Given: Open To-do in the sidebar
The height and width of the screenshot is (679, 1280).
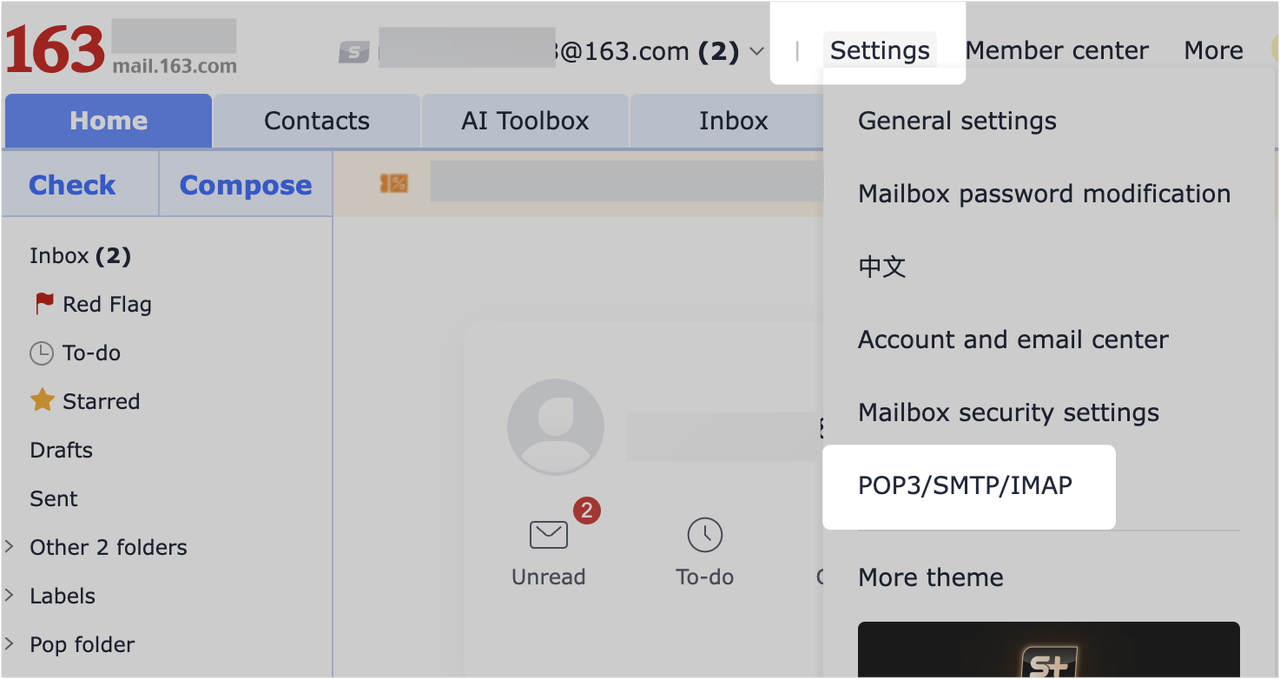Looking at the screenshot, I should (x=91, y=353).
